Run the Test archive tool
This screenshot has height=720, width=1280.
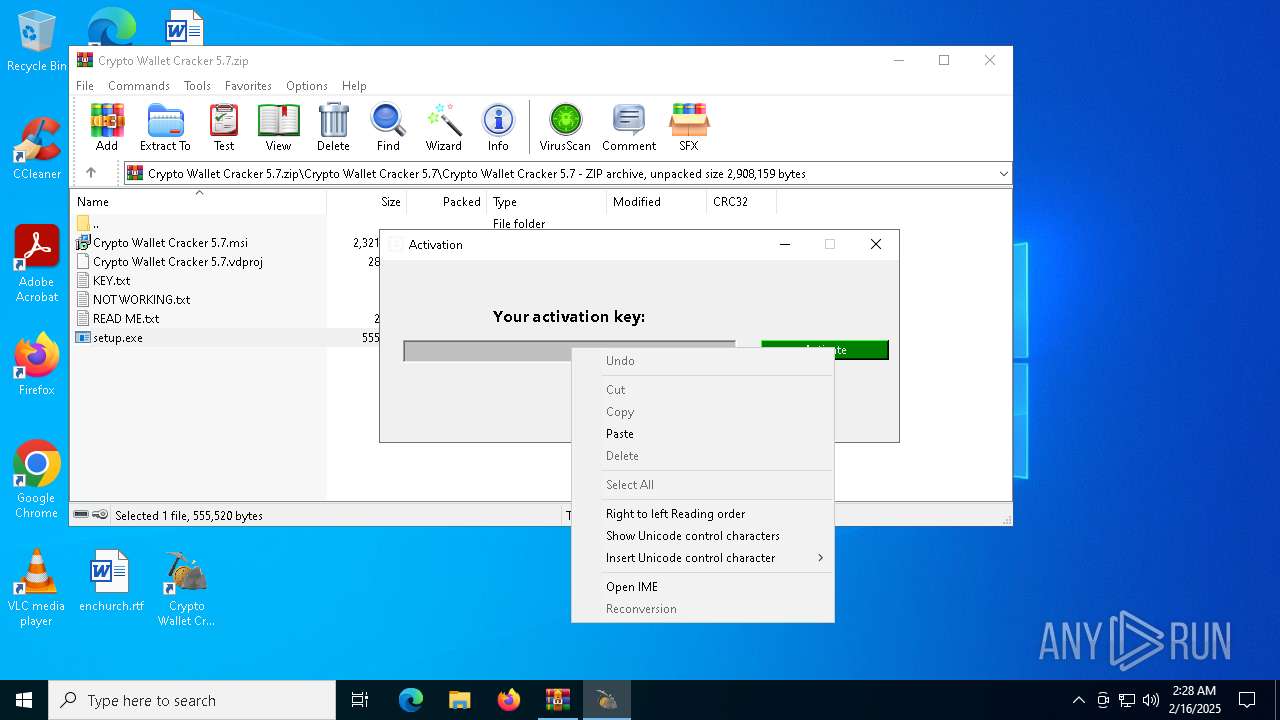[224, 127]
